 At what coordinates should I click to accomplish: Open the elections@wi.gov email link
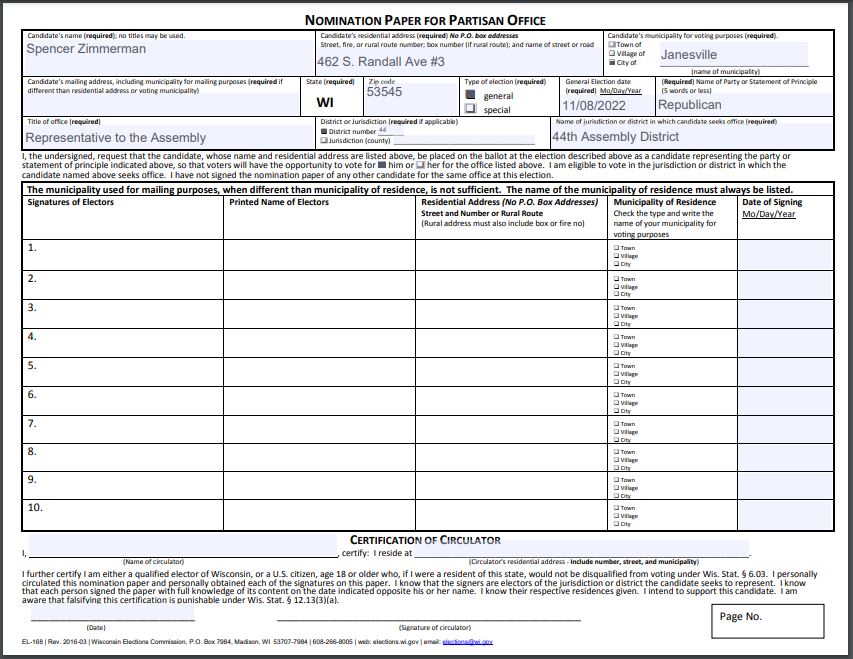467,642
